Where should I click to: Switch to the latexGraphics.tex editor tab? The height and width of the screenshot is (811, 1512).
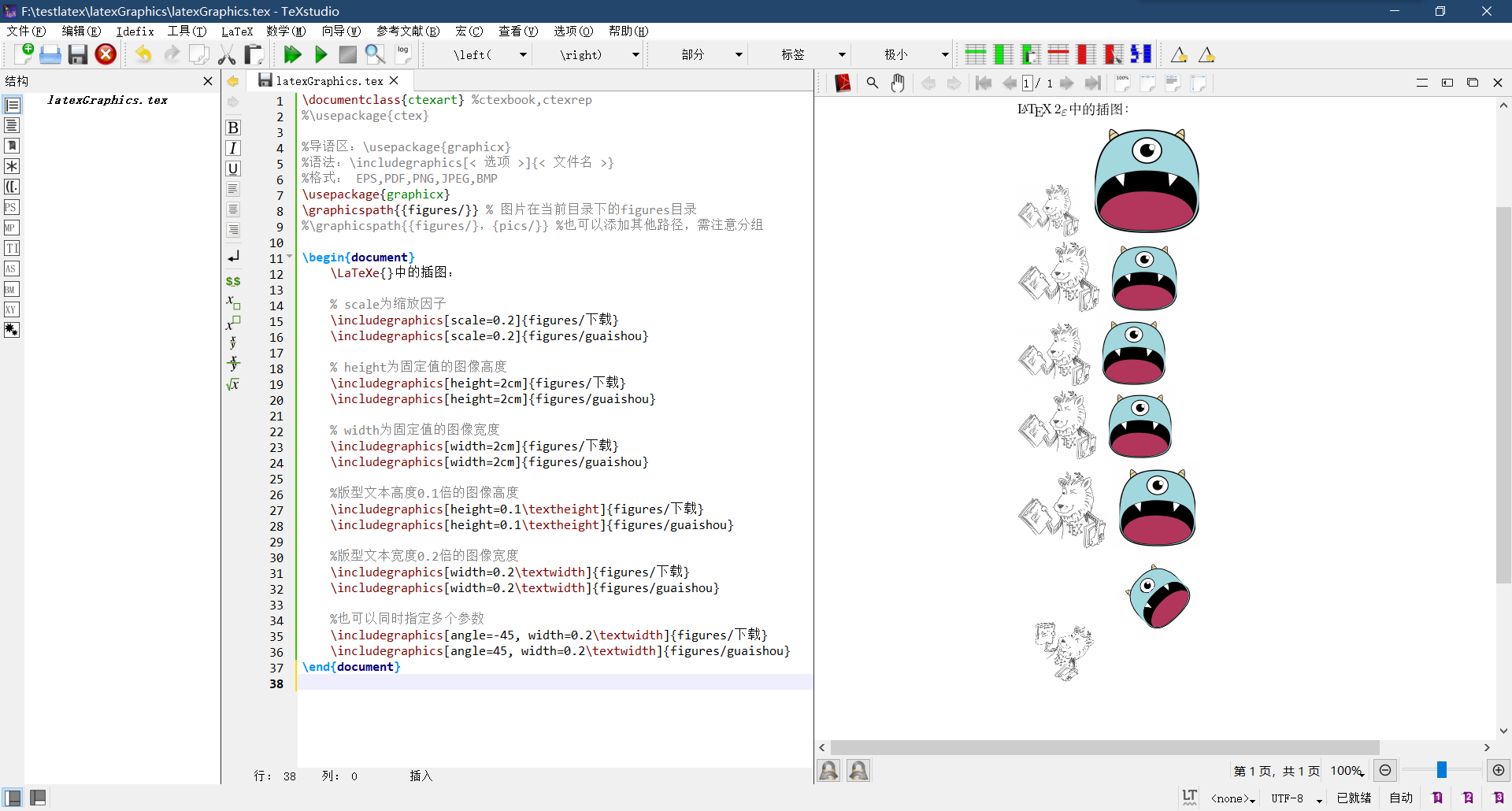(x=328, y=80)
